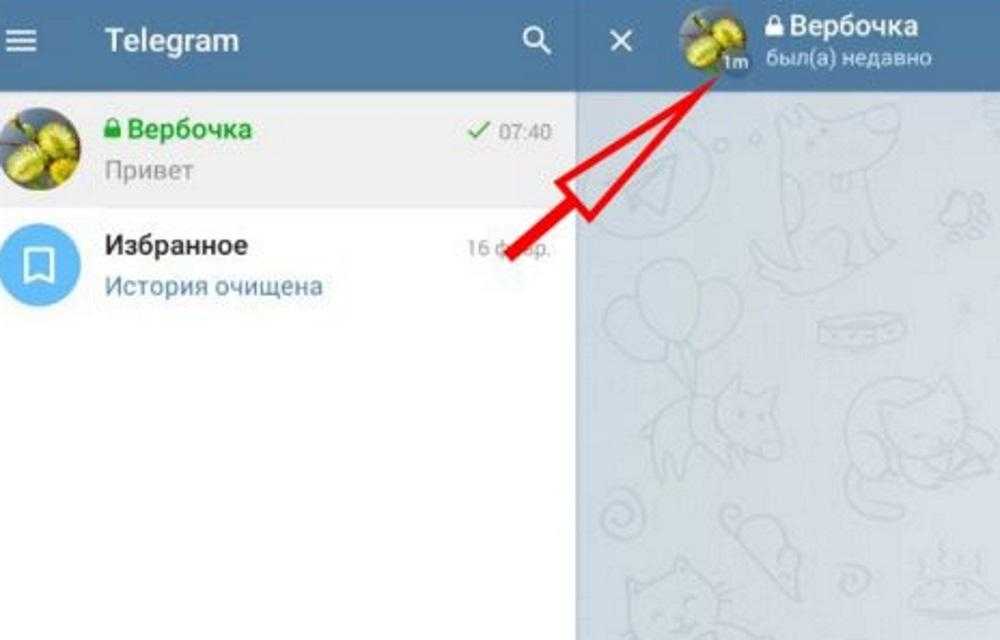Close the open chat with X icon

pyautogui.click(x=621, y=41)
